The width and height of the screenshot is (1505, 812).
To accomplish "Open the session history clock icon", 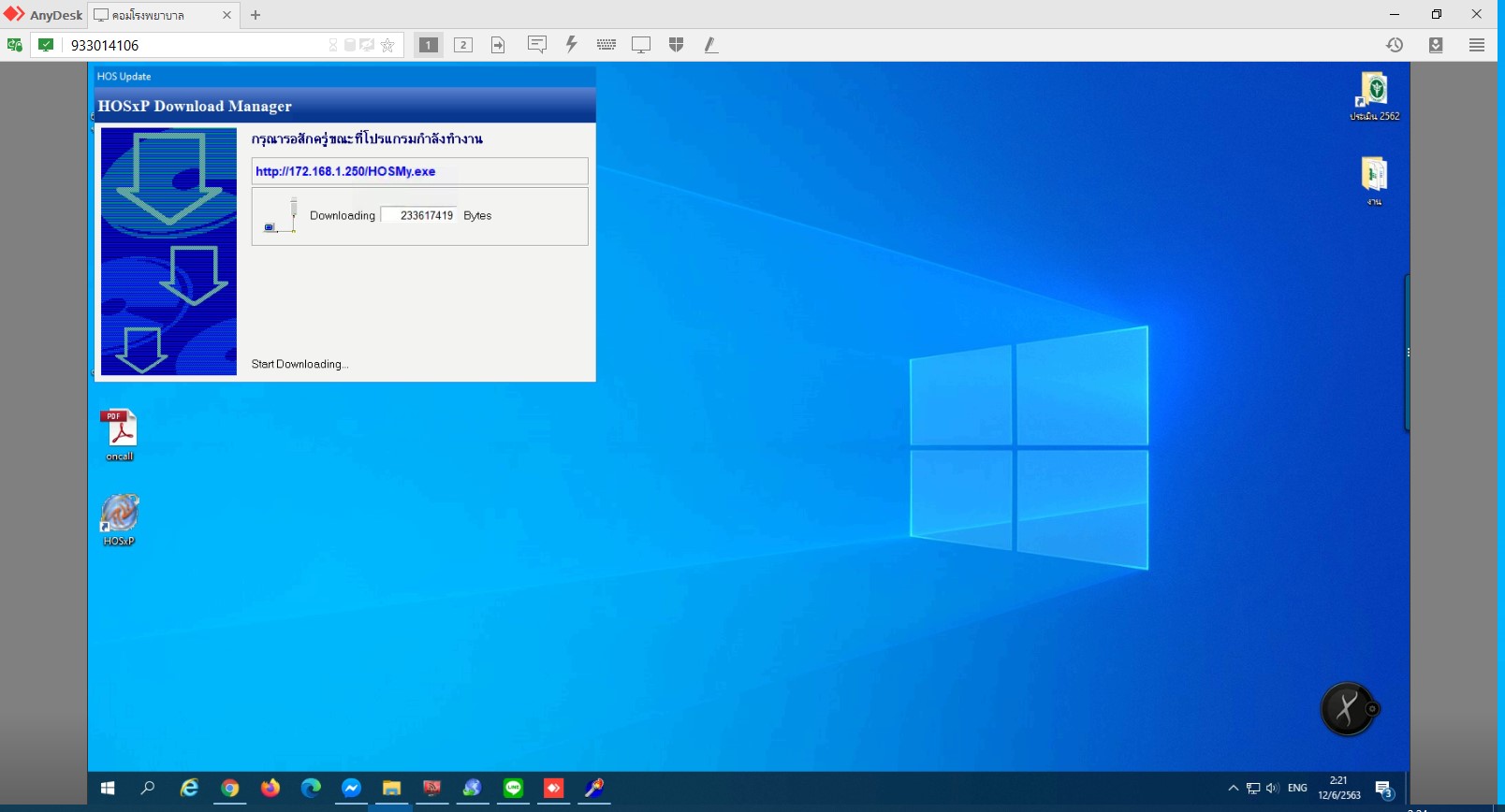I will [1395, 45].
